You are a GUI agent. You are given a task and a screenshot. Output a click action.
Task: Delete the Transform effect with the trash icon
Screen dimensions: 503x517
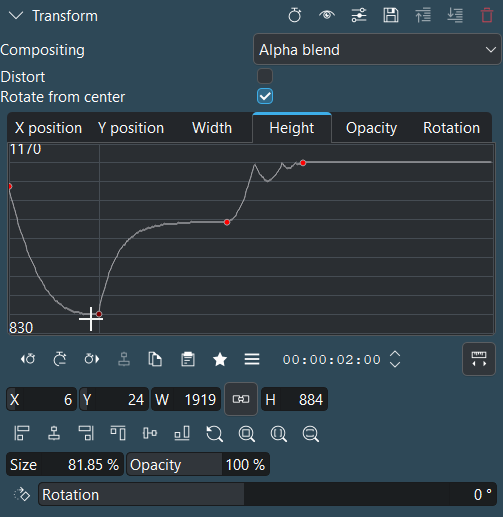487,15
